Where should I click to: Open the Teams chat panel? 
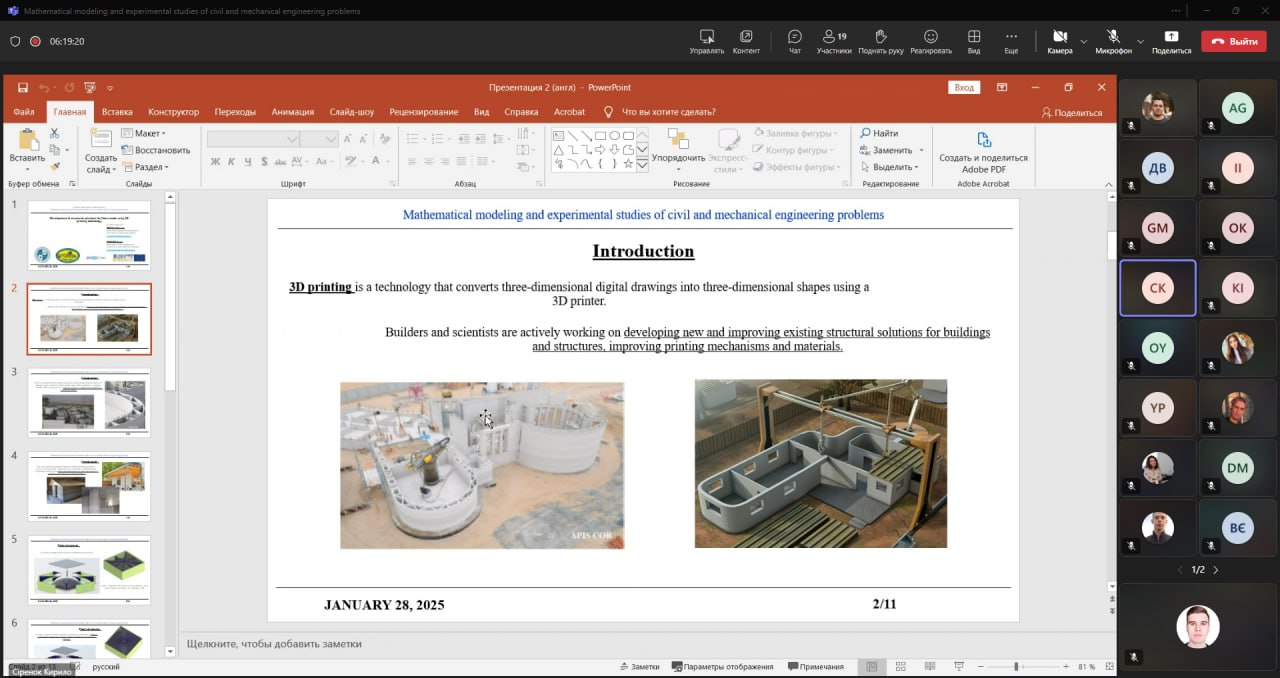795,36
